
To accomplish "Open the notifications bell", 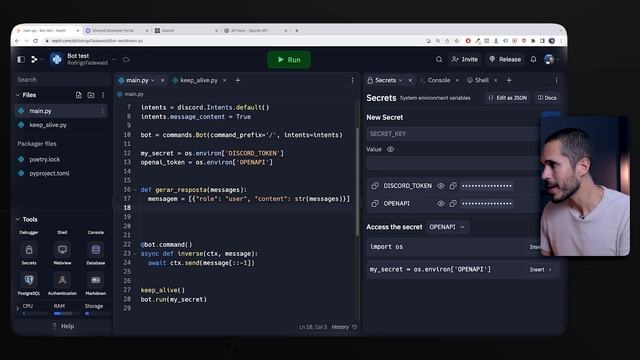I will (533, 60).
